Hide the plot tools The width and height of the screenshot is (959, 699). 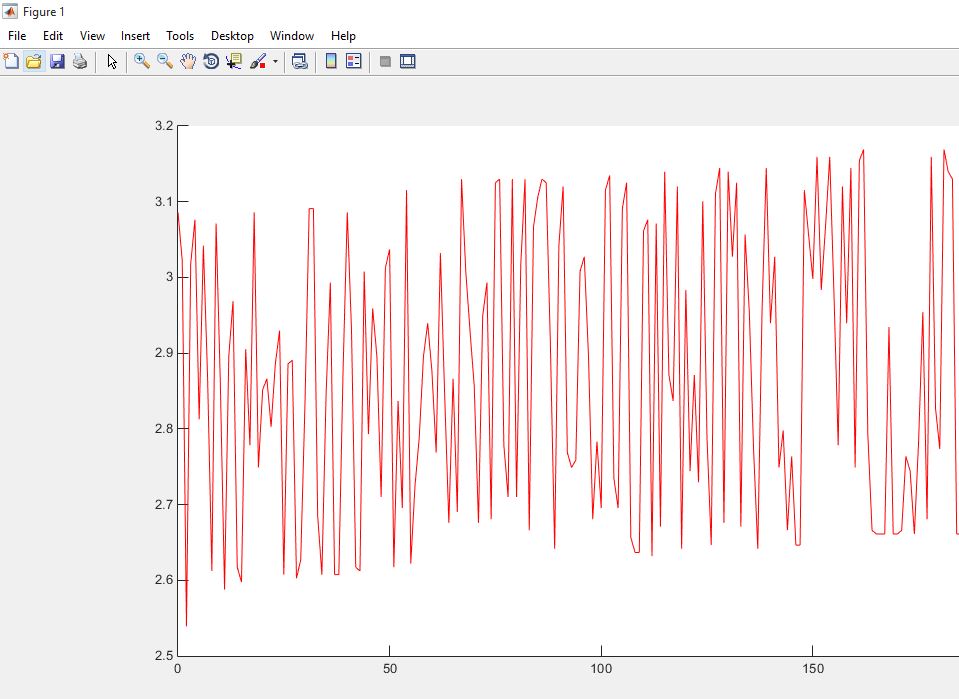point(385,60)
